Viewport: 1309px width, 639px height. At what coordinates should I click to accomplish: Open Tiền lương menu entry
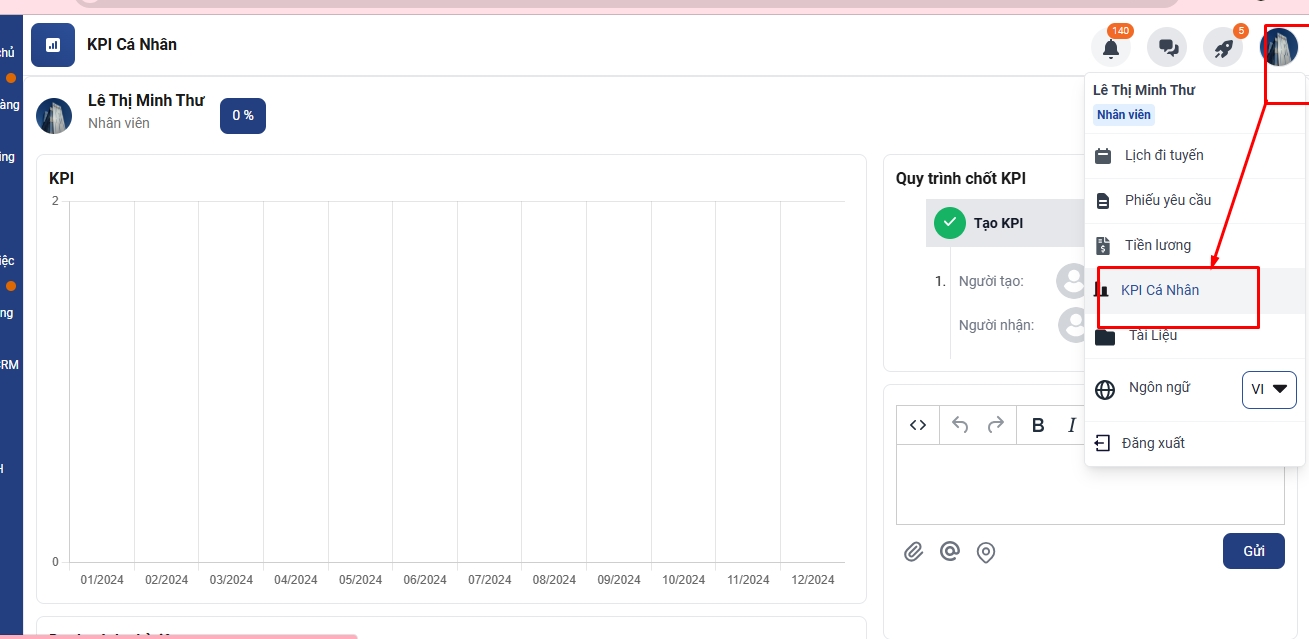coord(1157,246)
